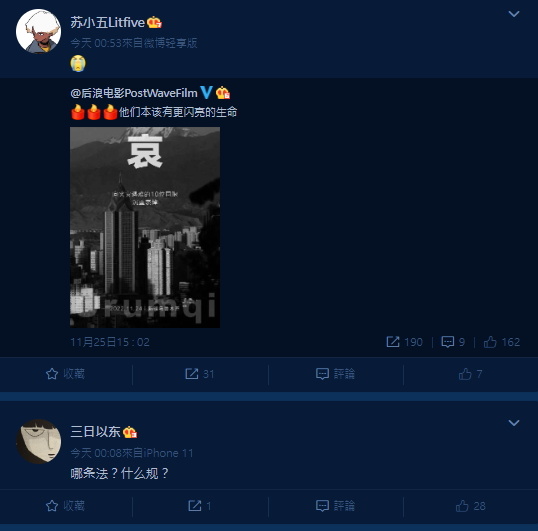
Task: Open the @后浪电影PostWaveFilm account link
Action: pos(134,93)
